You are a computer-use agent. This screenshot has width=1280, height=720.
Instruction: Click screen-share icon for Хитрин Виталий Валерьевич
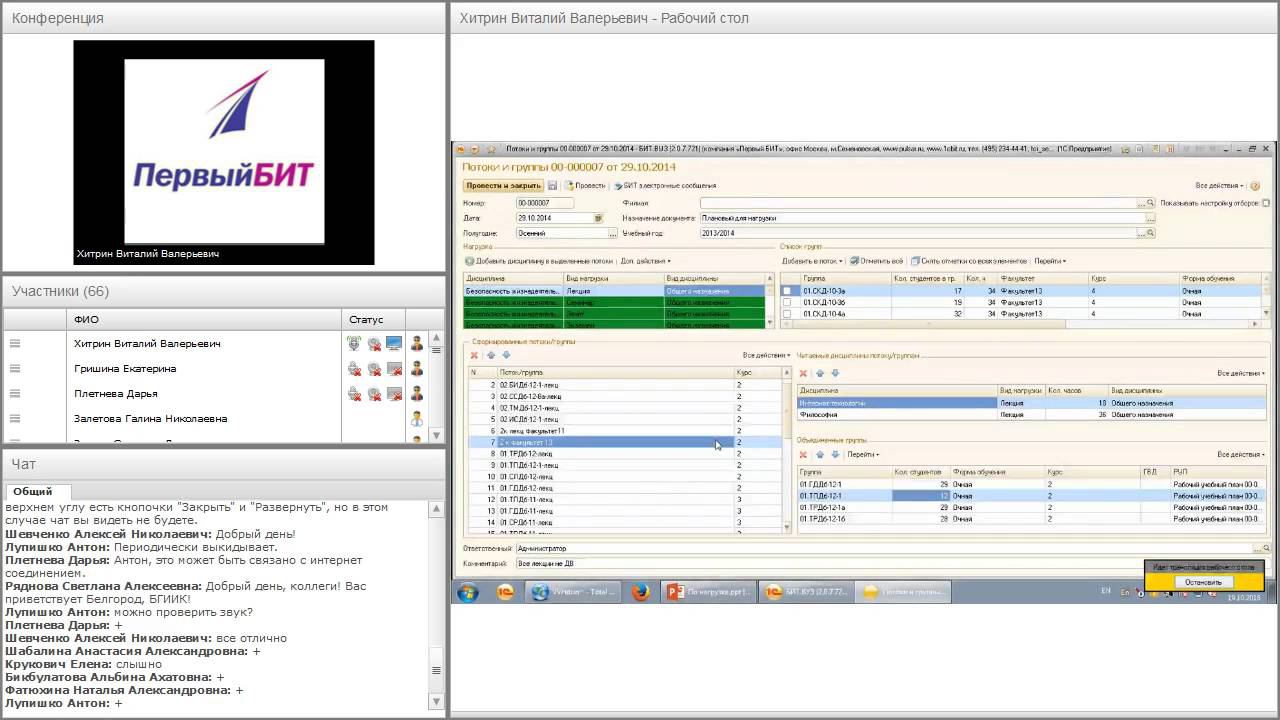click(x=394, y=344)
